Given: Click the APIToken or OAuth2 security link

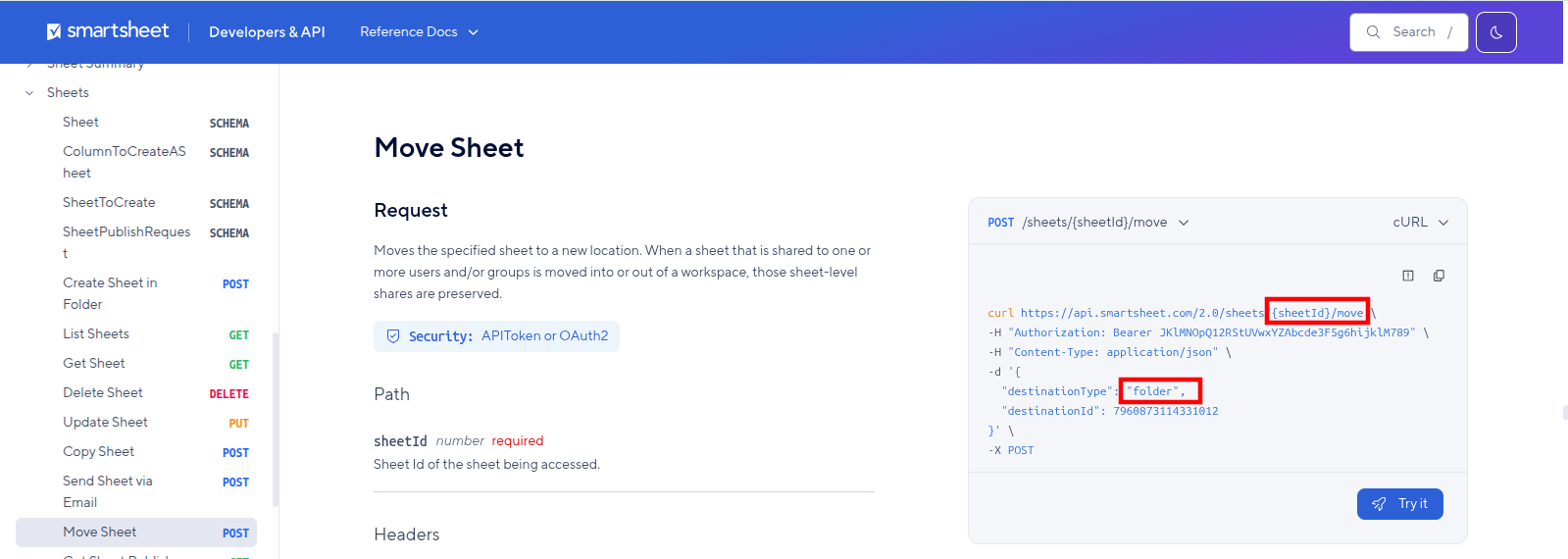Looking at the screenshot, I should tap(544, 336).
